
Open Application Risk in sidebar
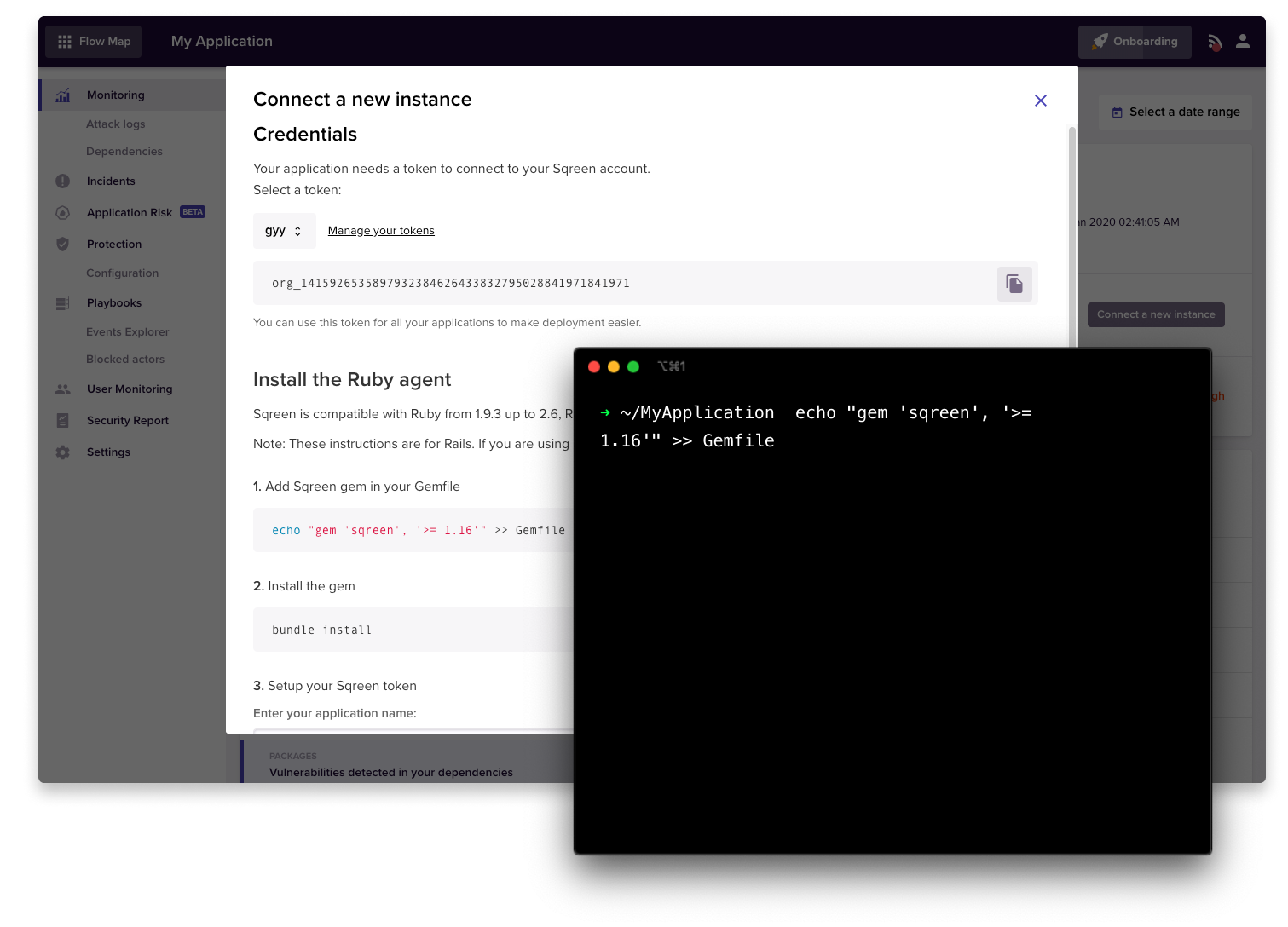tap(130, 213)
